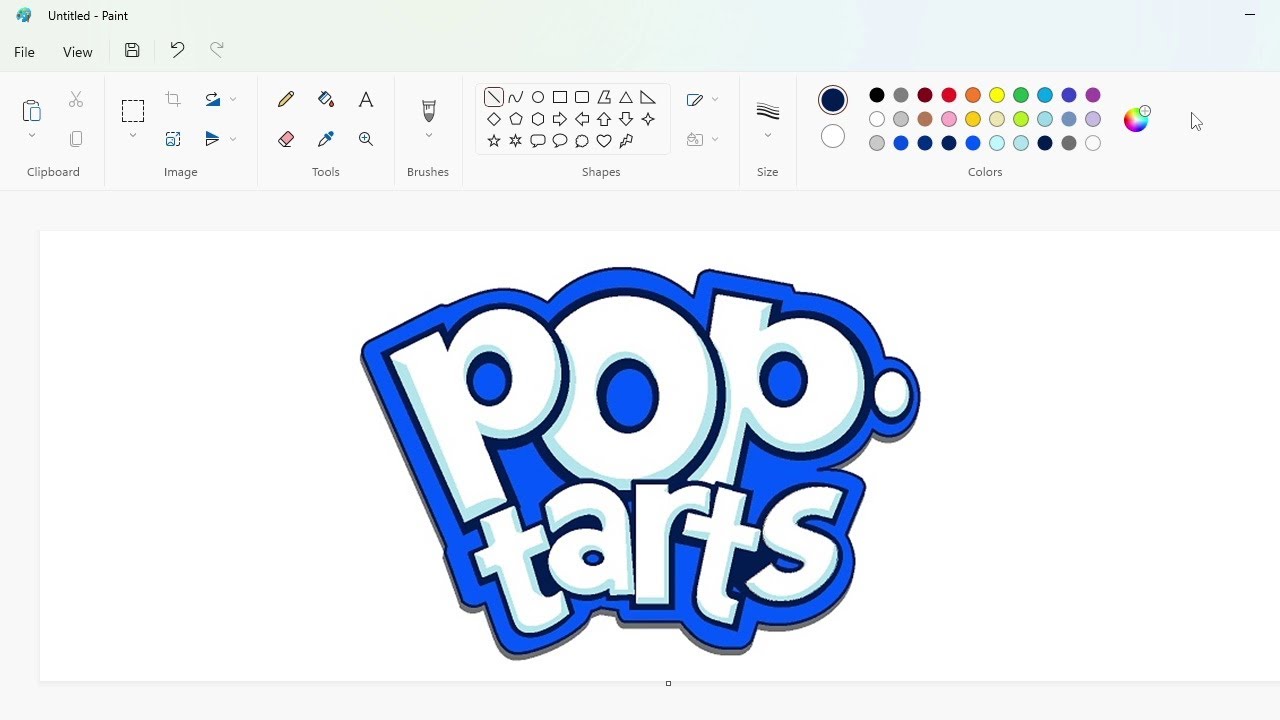Open the File menu

coord(25,52)
